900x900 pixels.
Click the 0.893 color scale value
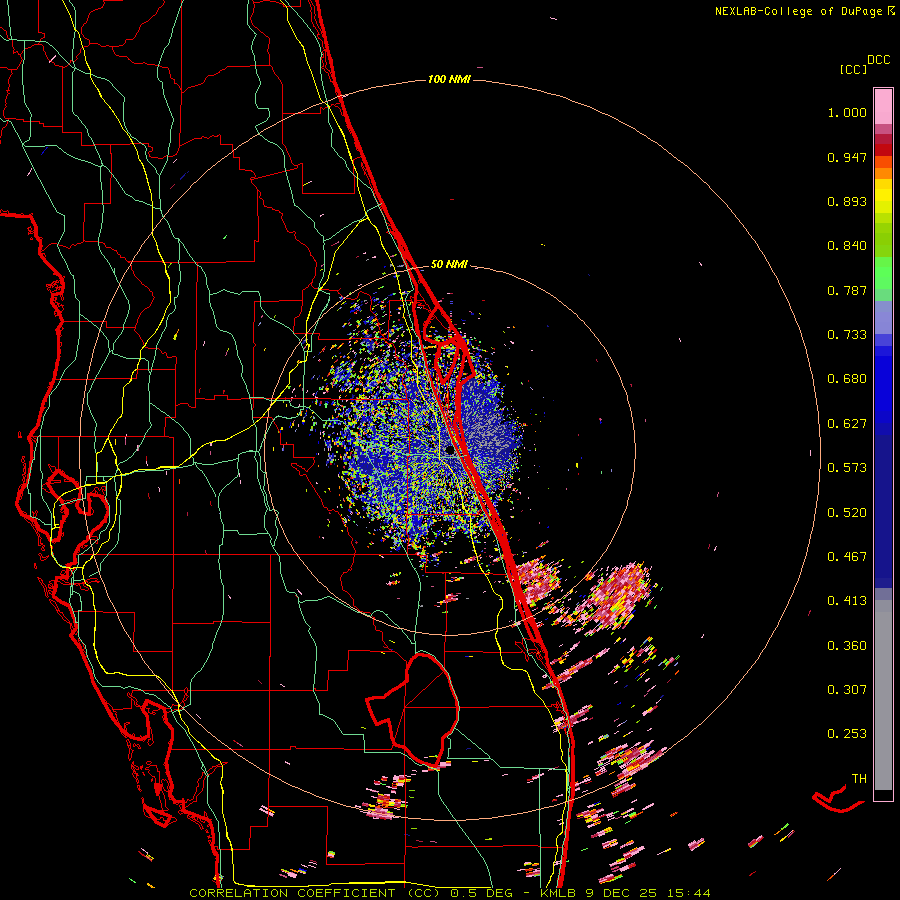(847, 201)
